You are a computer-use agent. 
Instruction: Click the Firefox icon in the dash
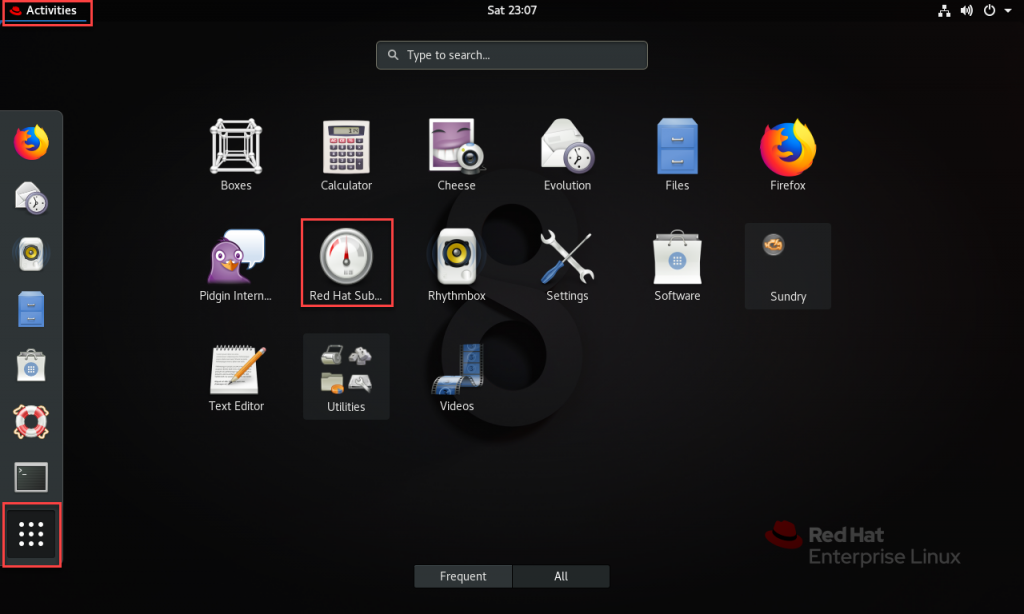point(31,142)
